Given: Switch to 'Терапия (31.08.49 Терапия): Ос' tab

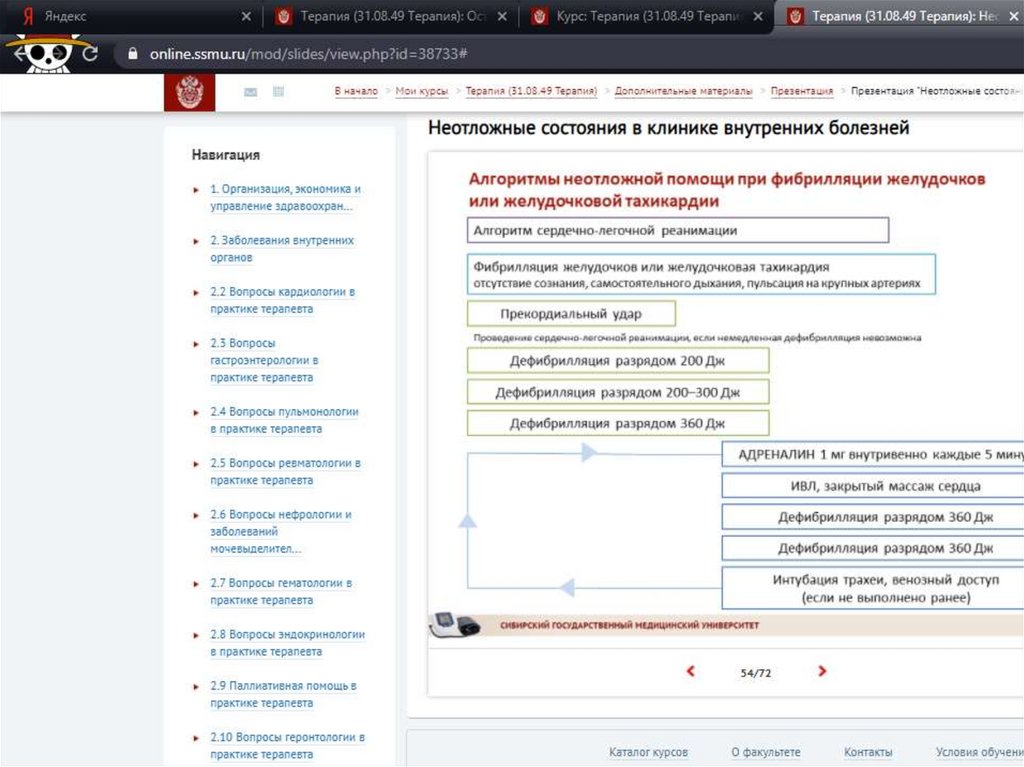Looking at the screenshot, I should [x=390, y=16].
